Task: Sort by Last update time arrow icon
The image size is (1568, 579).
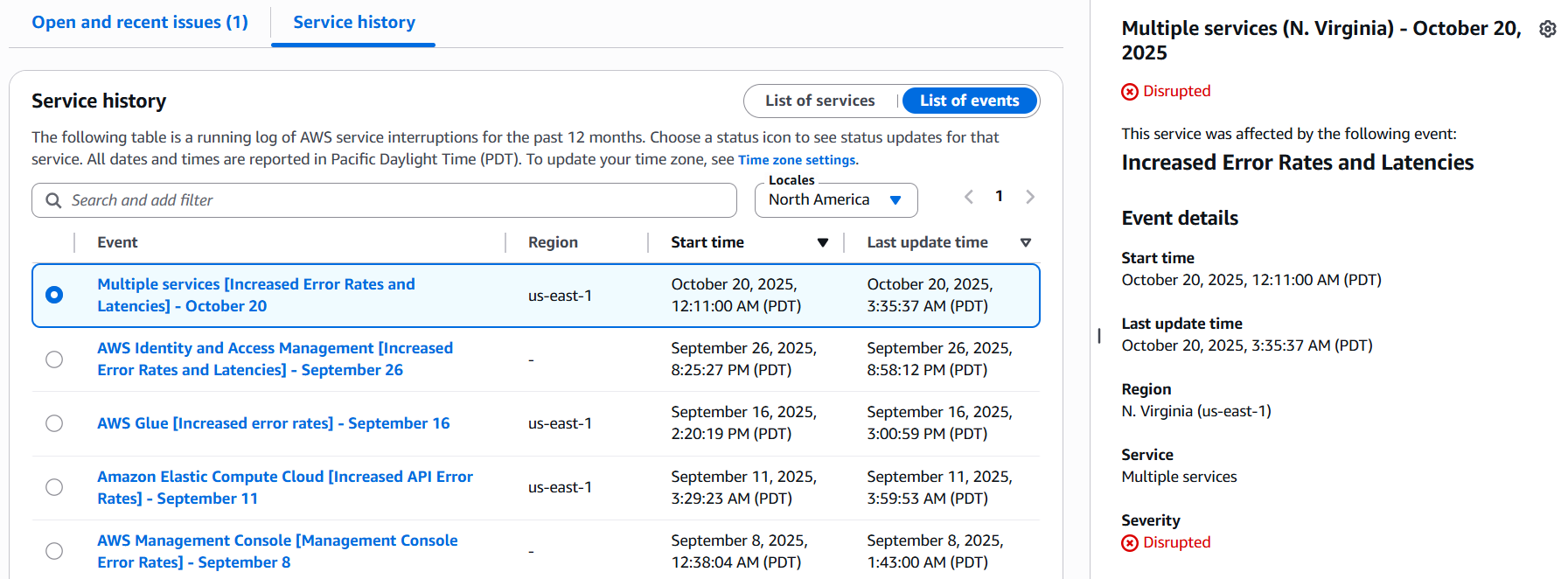Action: point(1025,243)
